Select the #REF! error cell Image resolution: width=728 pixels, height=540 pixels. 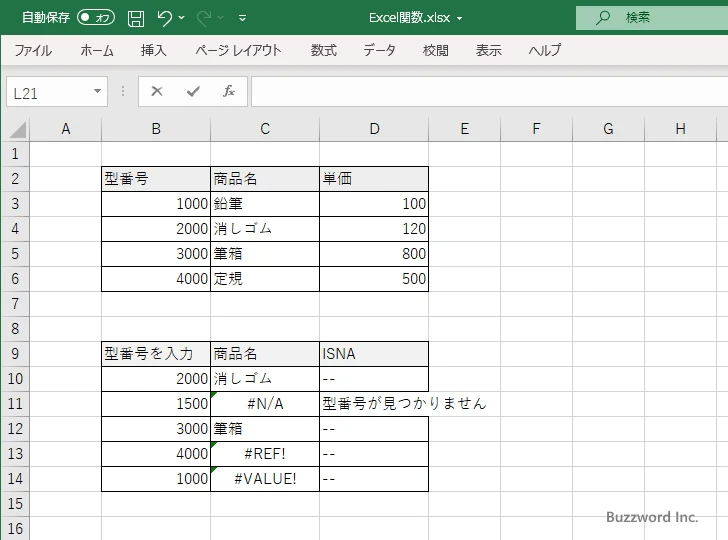point(265,454)
